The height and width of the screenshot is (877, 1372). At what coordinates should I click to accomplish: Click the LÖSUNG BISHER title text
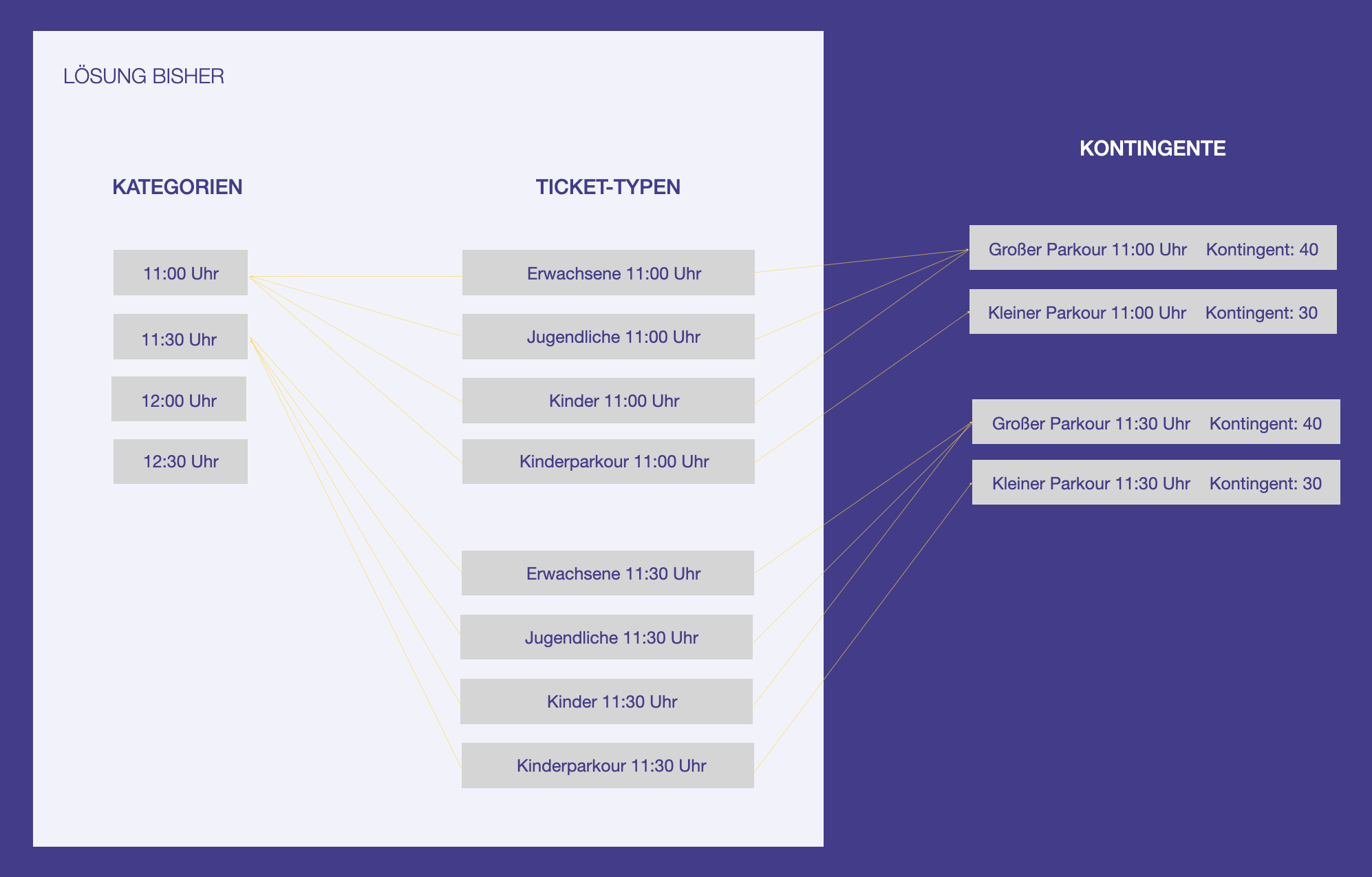[x=144, y=76]
